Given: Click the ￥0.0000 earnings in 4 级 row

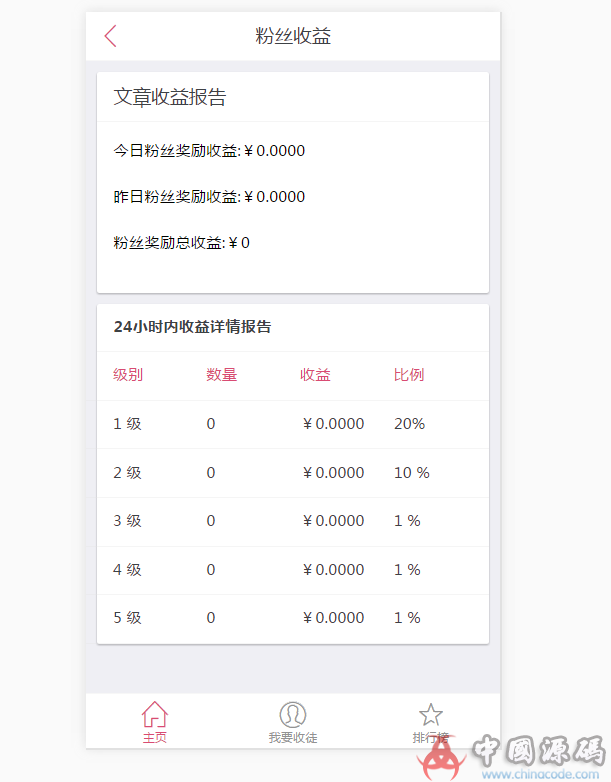Looking at the screenshot, I should tap(333, 570).
